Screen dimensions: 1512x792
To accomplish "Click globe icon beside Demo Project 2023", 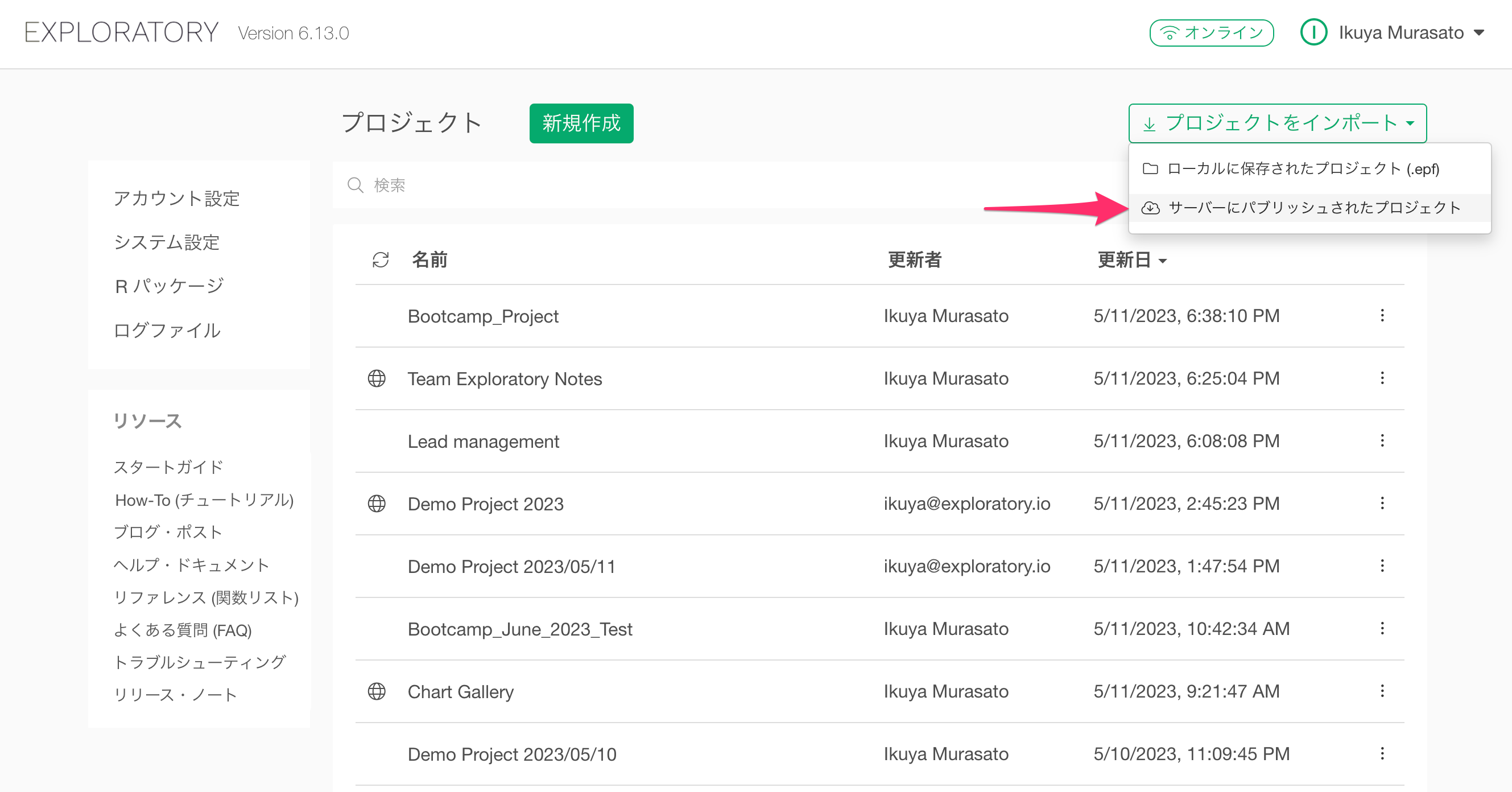I will 377,504.
